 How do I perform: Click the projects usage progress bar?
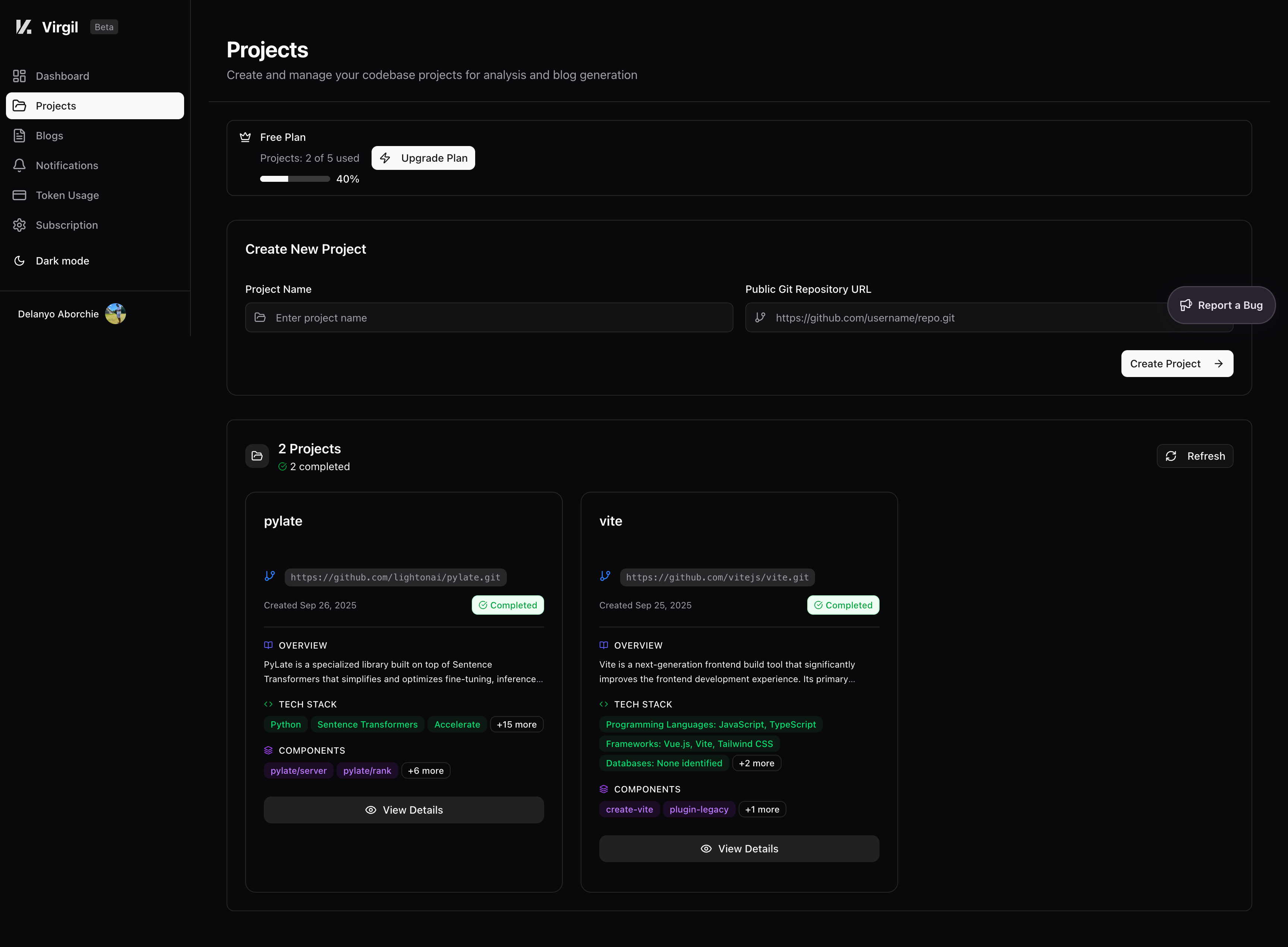pos(295,179)
